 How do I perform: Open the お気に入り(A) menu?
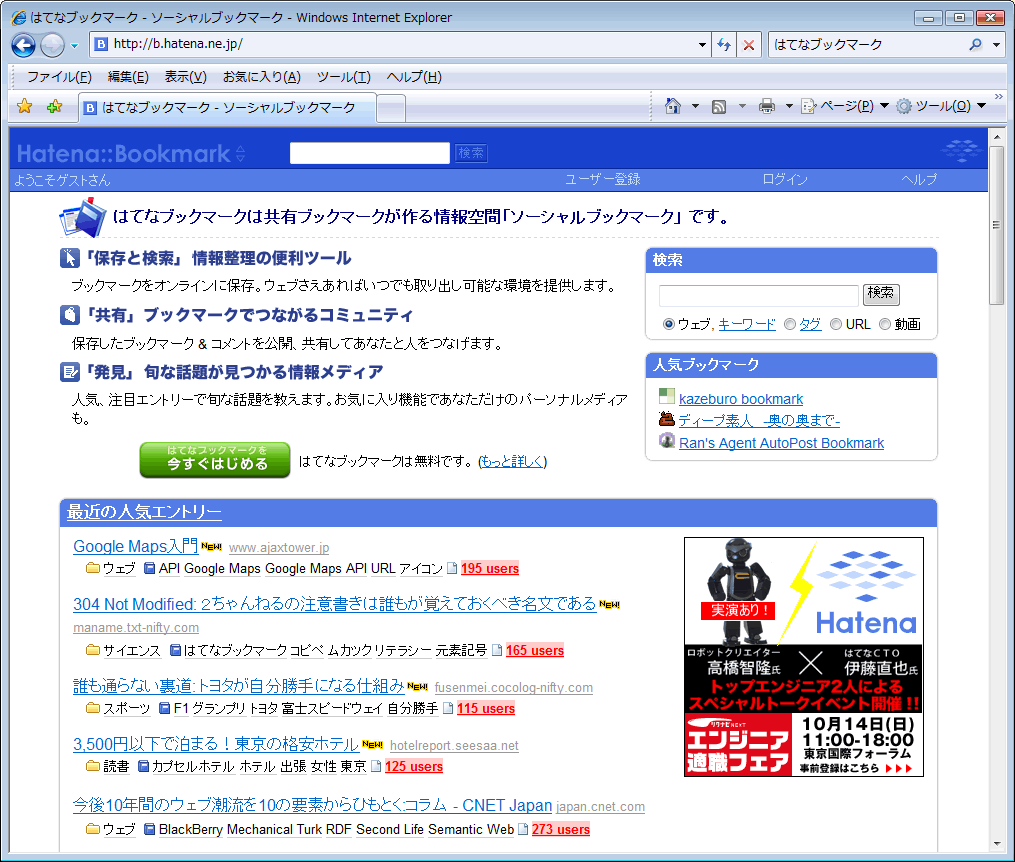261,77
